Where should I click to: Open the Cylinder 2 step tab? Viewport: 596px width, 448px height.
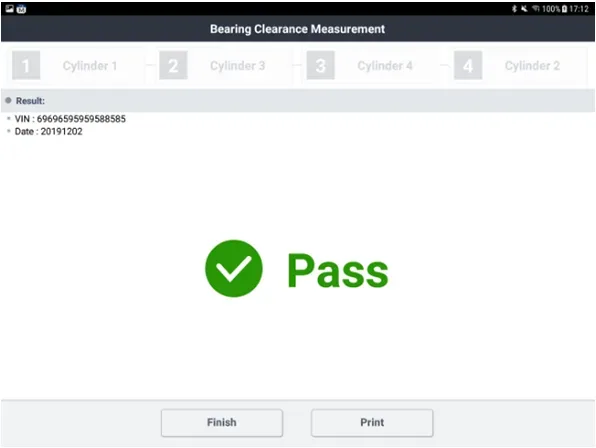pyautogui.click(x=532, y=66)
